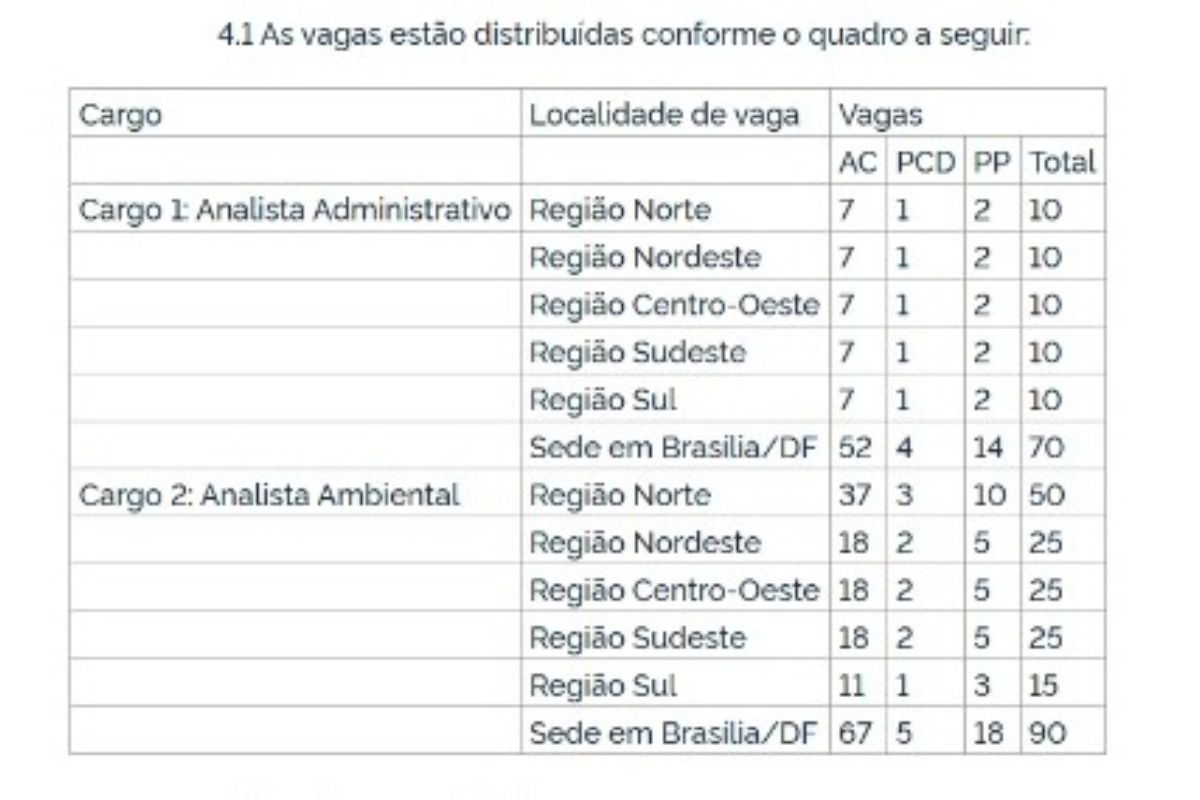Select the AC value 37 cell
The height and width of the screenshot is (800, 1200).
point(855,495)
